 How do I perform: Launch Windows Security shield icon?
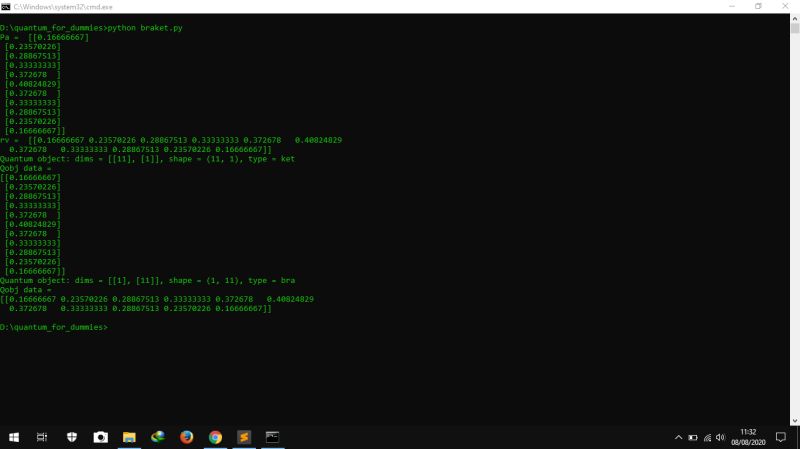[72, 437]
